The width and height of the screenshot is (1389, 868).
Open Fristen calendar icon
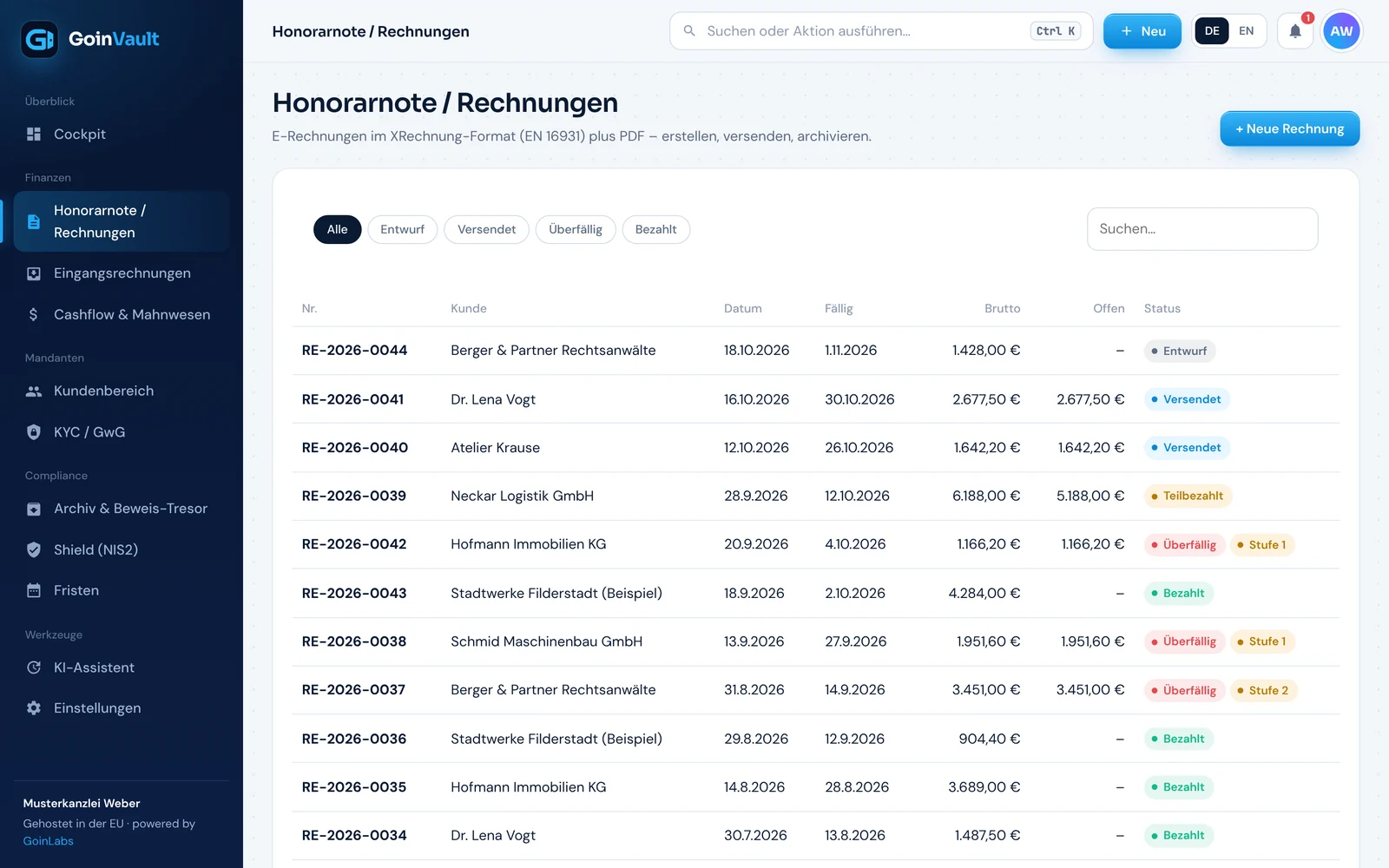point(34,590)
